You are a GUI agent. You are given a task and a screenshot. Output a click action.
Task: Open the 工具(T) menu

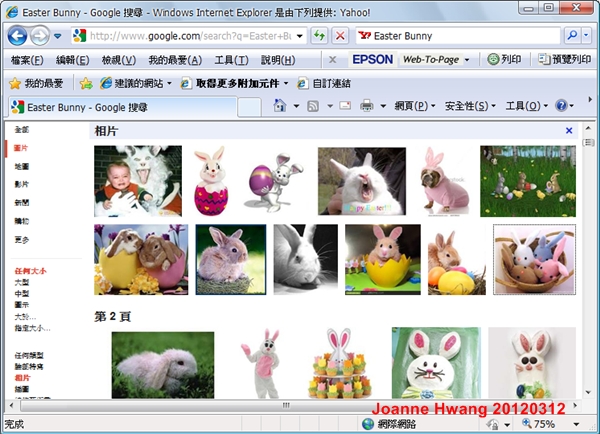coord(232,60)
